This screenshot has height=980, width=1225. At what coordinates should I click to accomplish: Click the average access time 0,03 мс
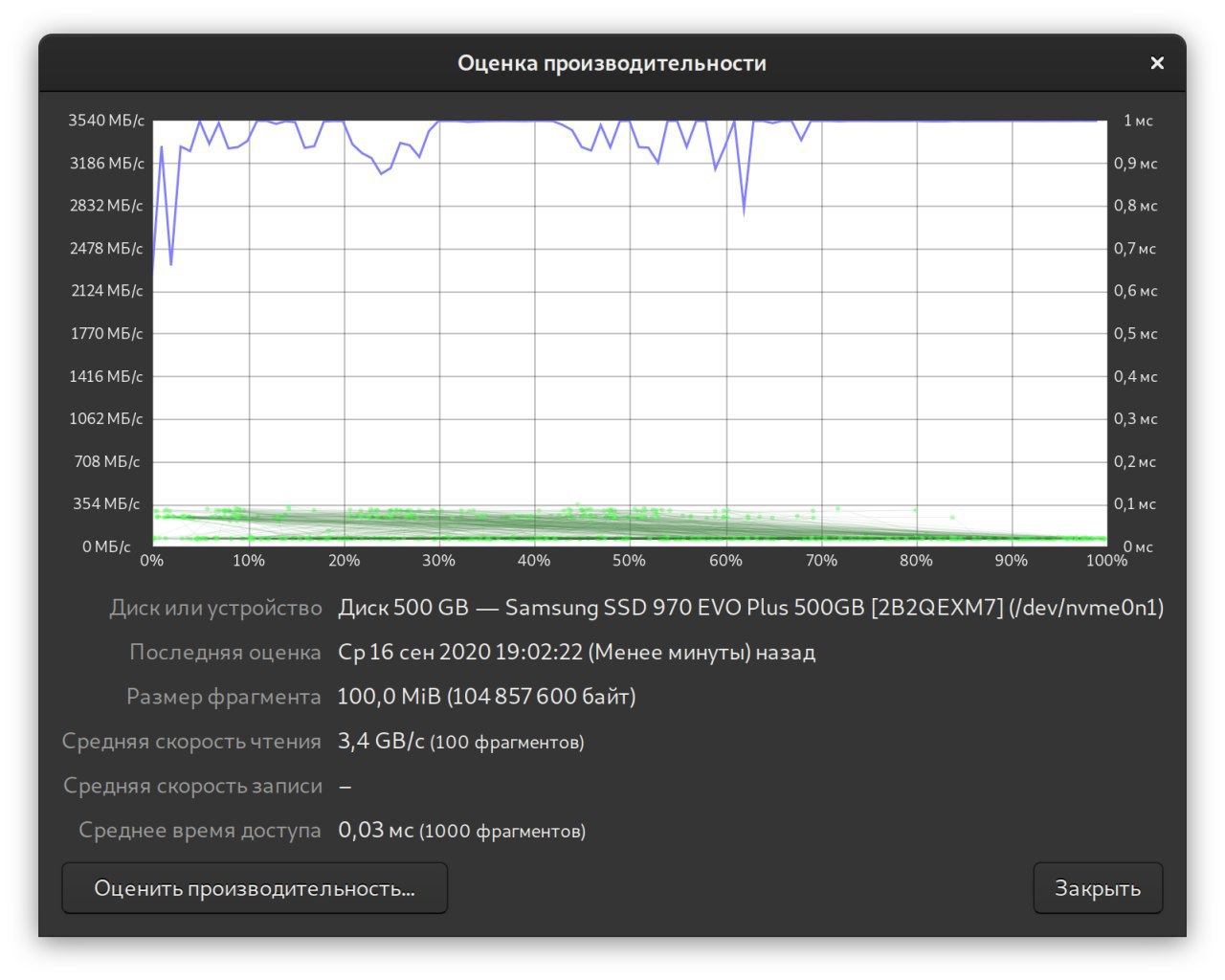[376, 831]
